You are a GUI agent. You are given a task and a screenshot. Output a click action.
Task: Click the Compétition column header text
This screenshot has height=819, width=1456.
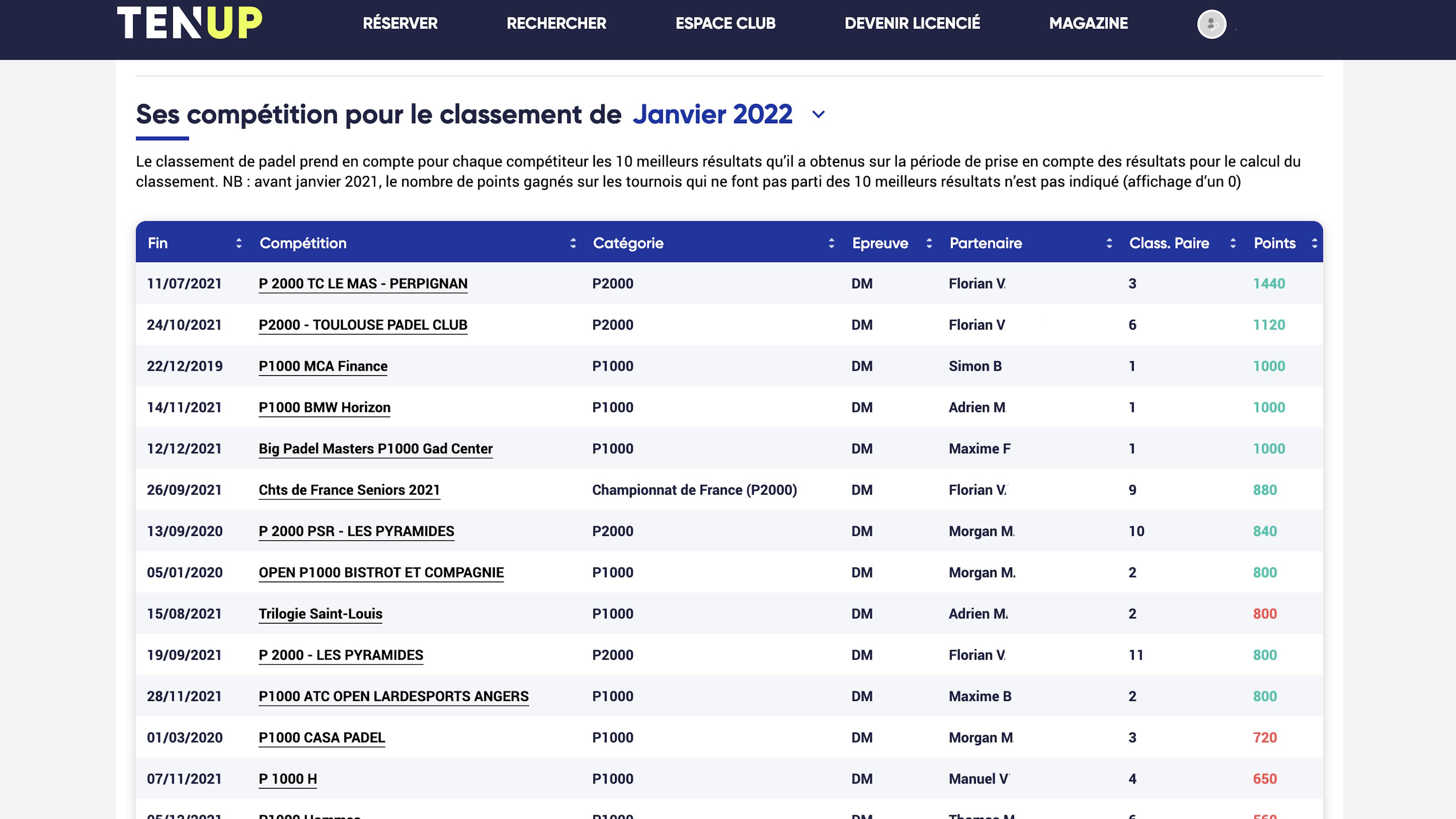click(x=303, y=243)
